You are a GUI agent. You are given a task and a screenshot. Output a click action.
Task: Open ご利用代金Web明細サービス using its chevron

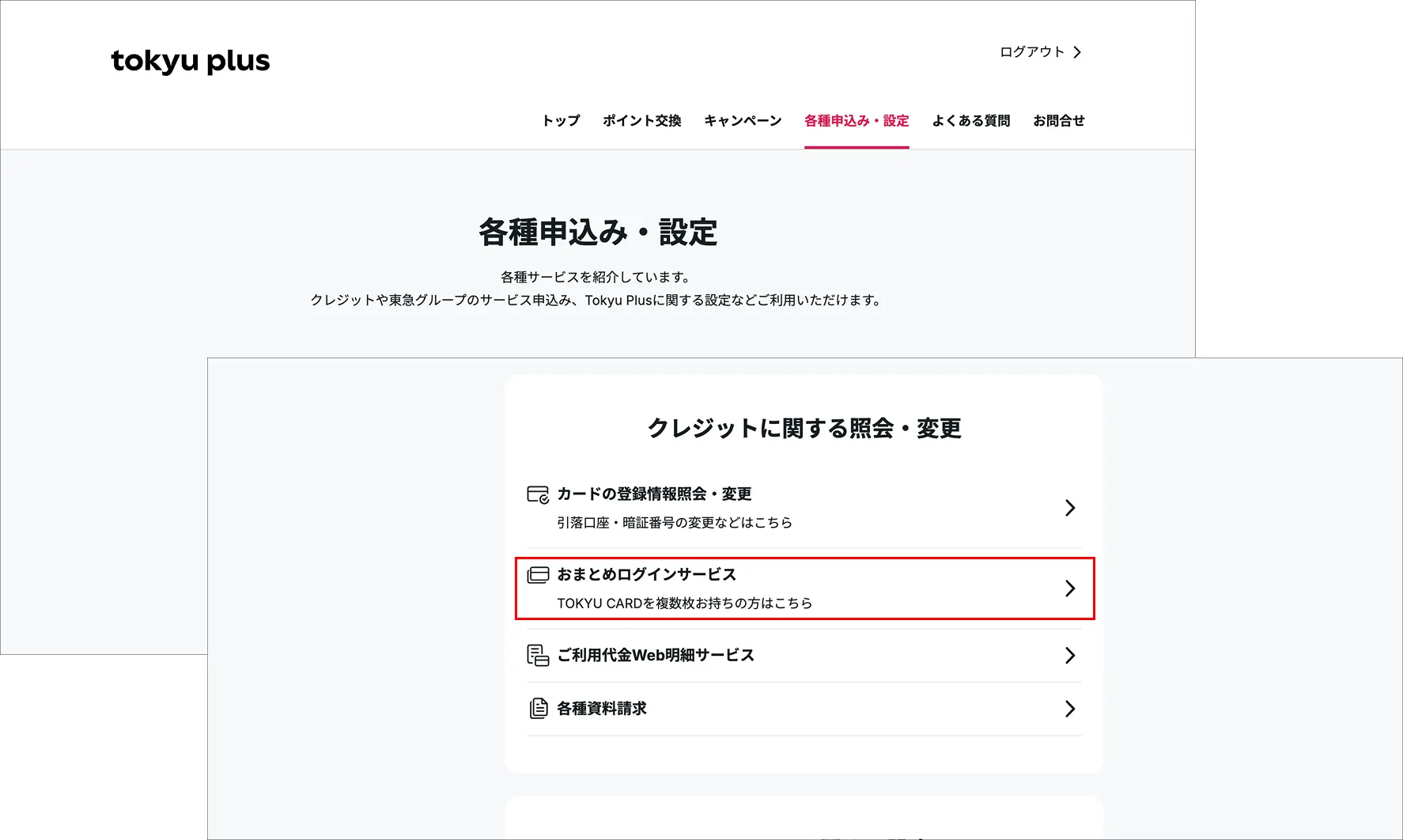(1072, 655)
